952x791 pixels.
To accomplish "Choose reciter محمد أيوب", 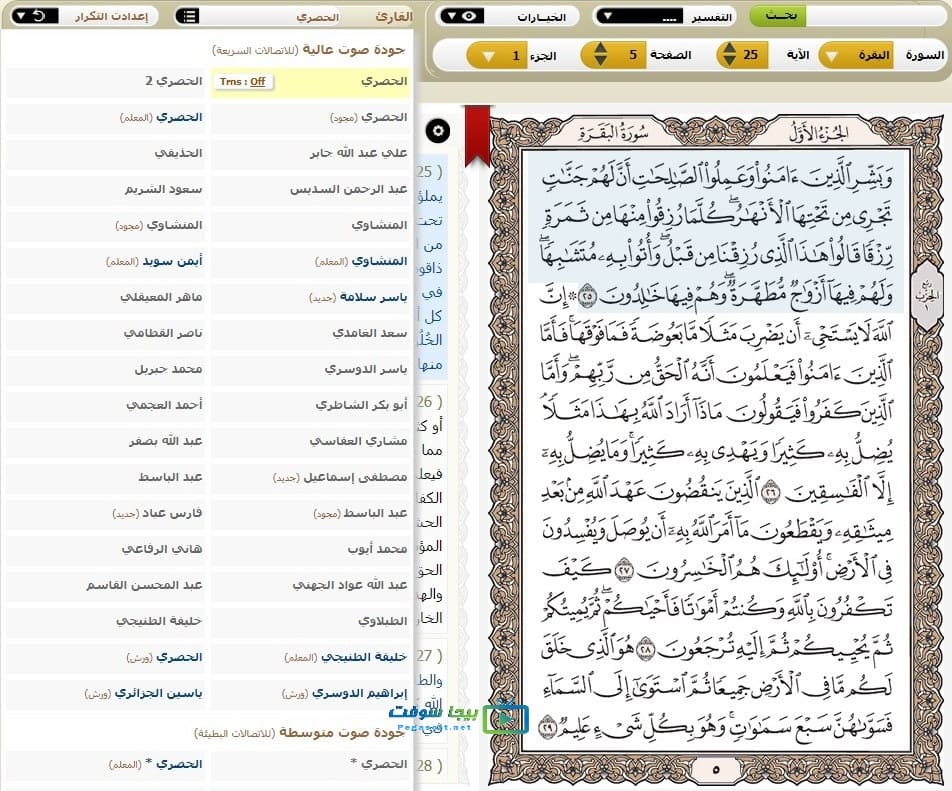I will 311,549.
